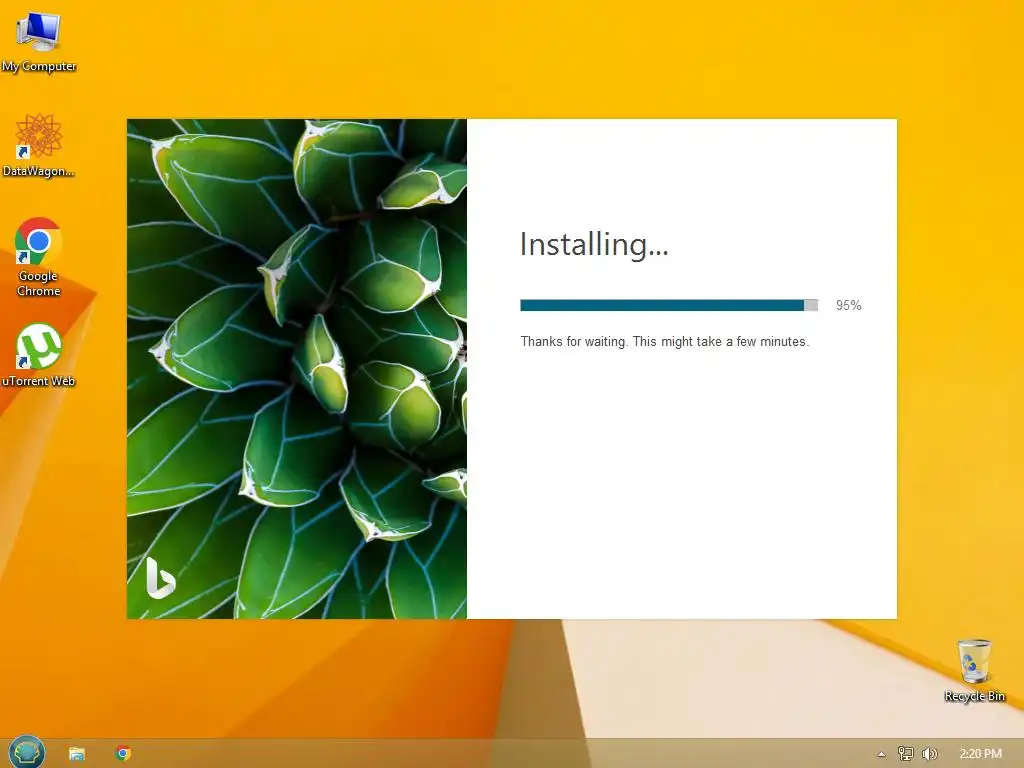Screen dimensions: 1024x768
Task: Click the Bing logo in installer
Action: pyautogui.click(x=160, y=578)
